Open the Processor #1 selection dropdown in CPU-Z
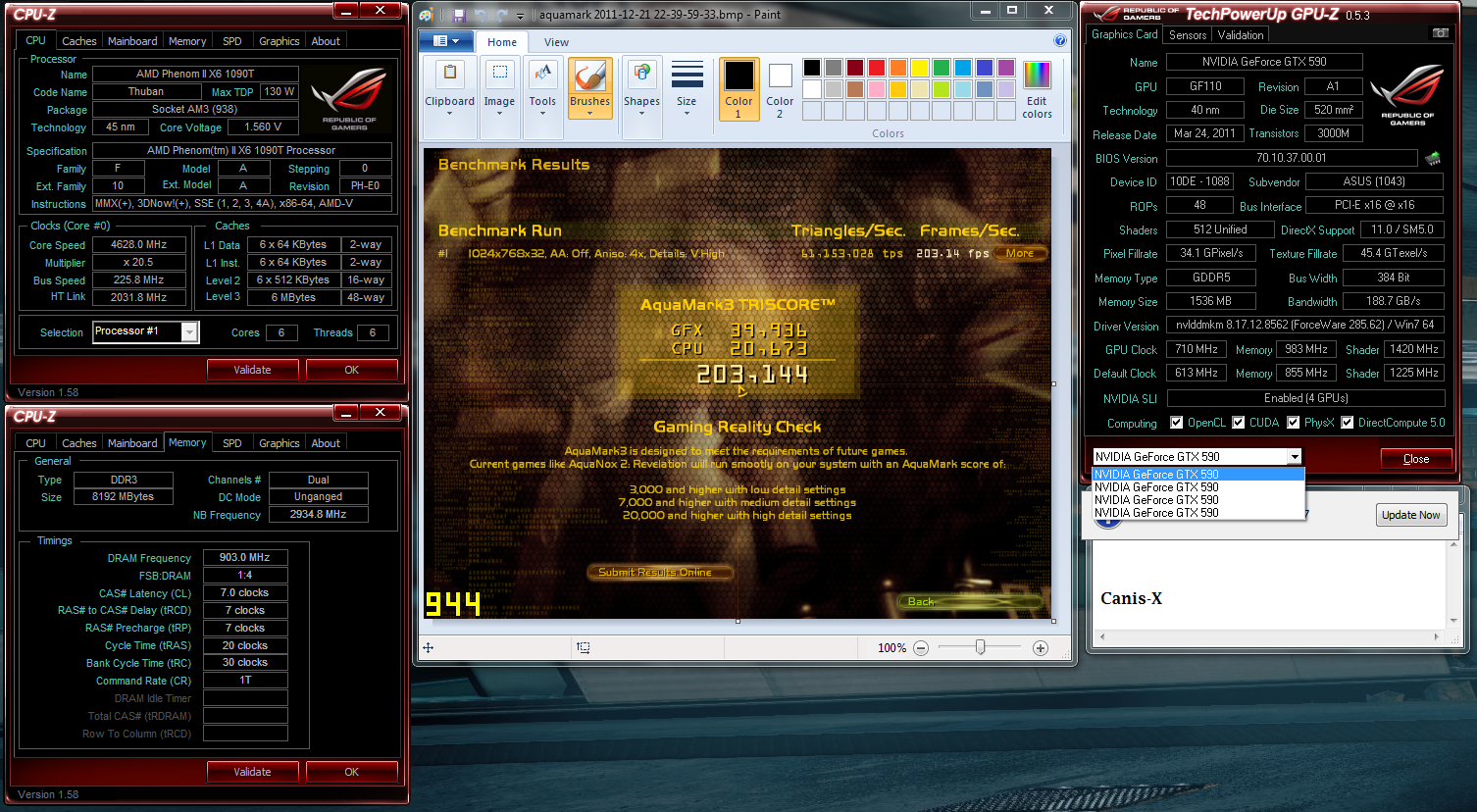This screenshot has width=1477, height=812. coord(190,332)
